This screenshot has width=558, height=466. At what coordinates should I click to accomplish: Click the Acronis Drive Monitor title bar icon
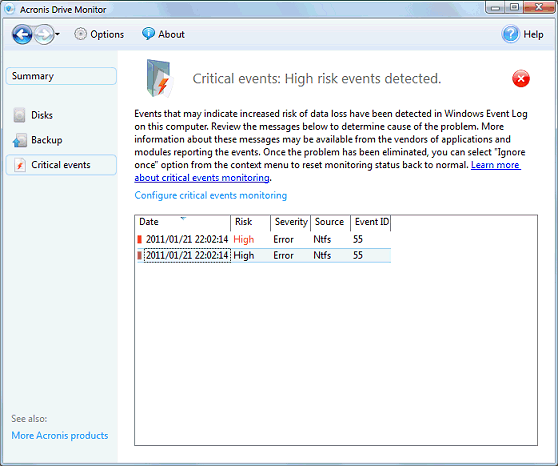click(x=10, y=9)
